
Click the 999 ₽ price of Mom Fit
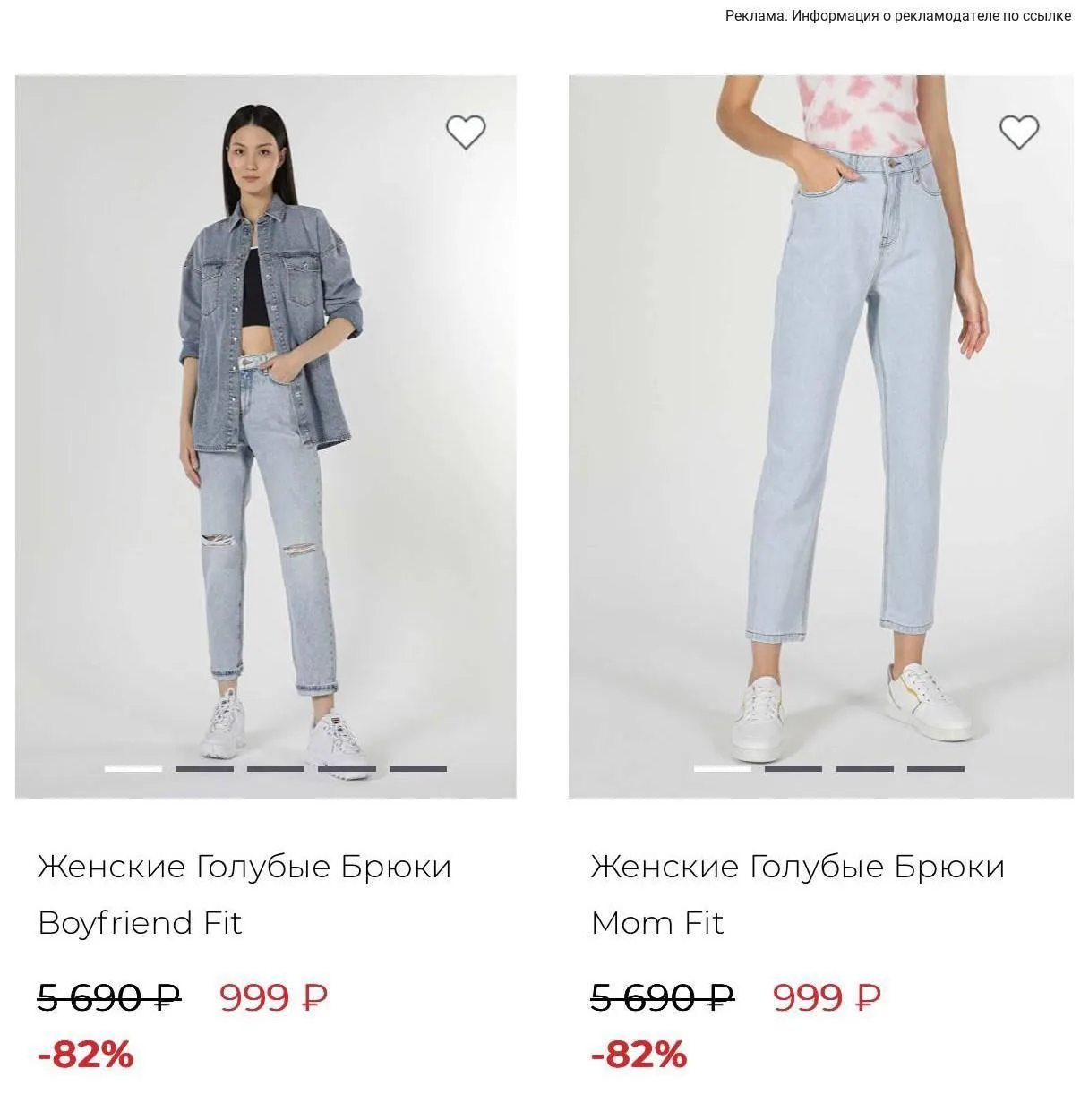tap(827, 996)
